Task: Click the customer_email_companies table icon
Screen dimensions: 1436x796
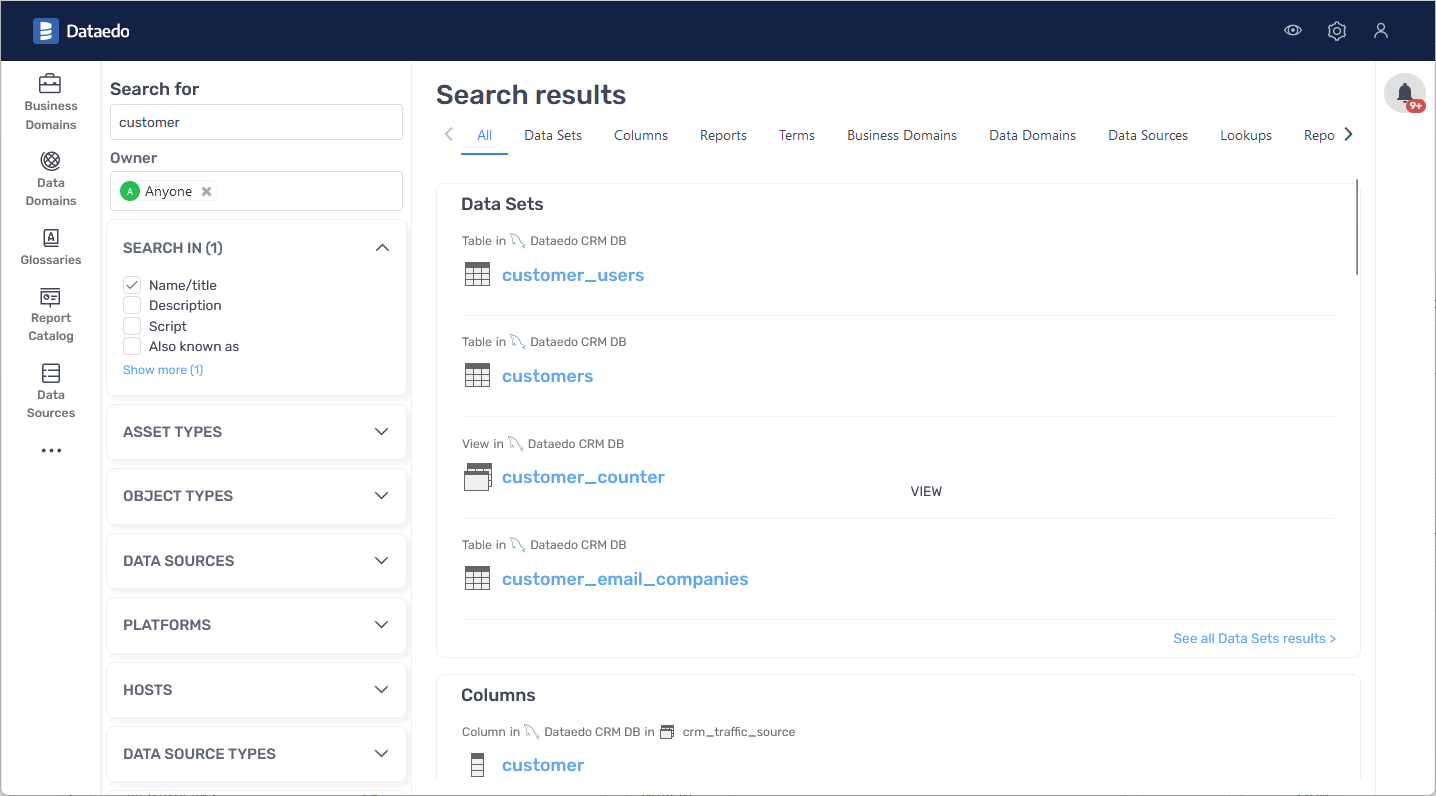Action: click(478, 578)
